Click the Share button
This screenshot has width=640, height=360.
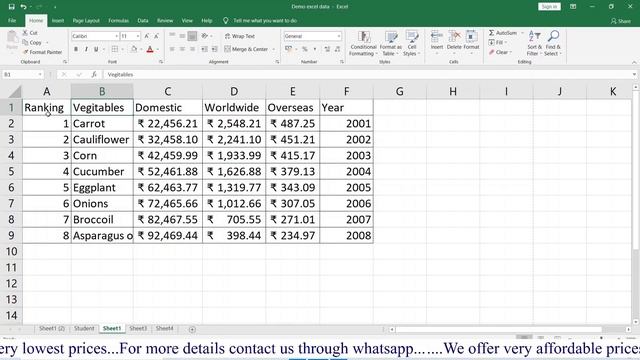coord(620,21)
